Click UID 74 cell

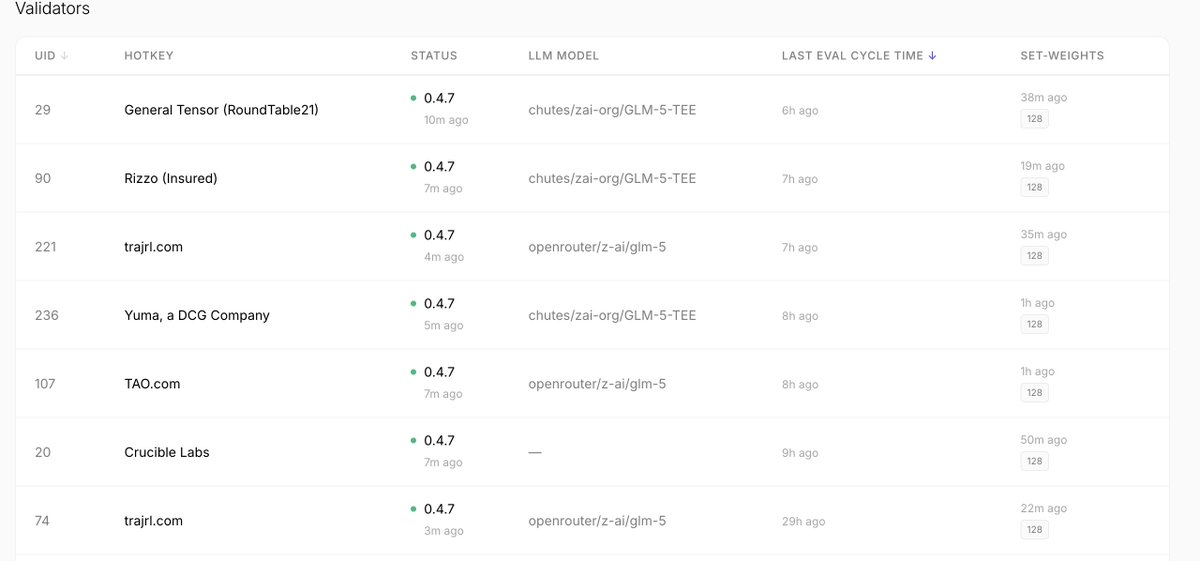tap(42, 521)
